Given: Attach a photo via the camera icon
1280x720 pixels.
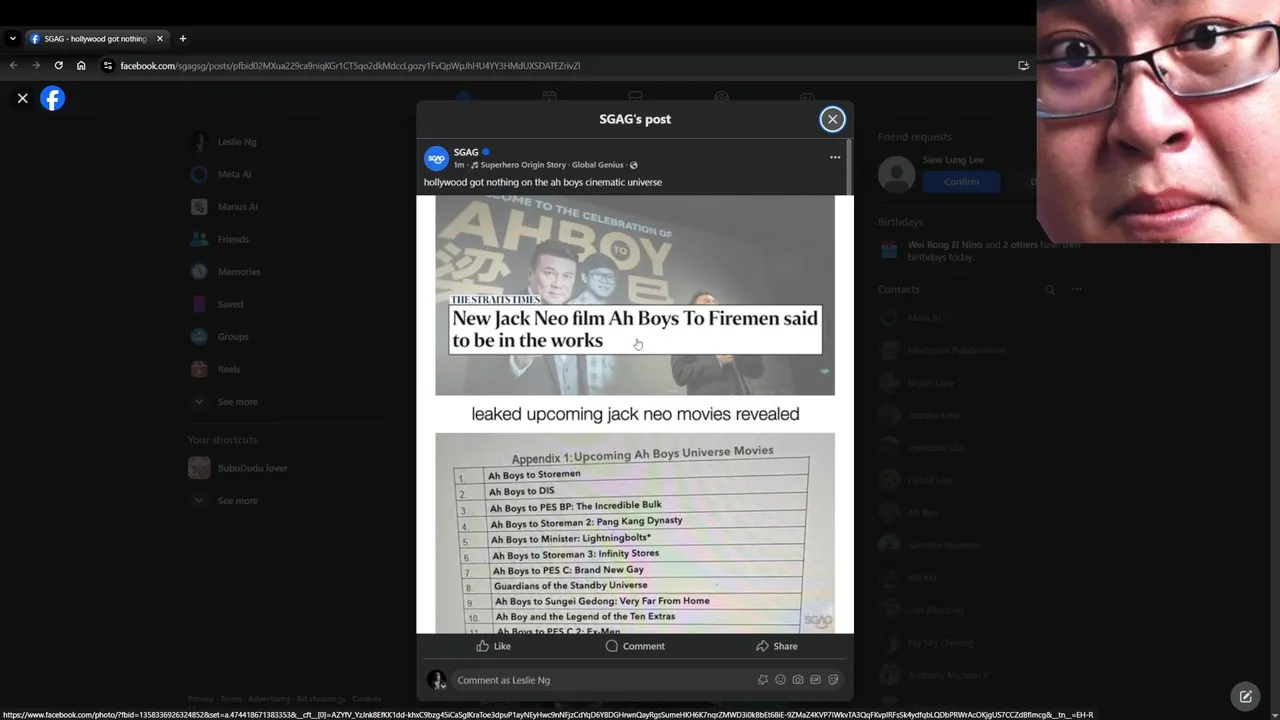Looking at the screenshot, I should pos(798,680).
